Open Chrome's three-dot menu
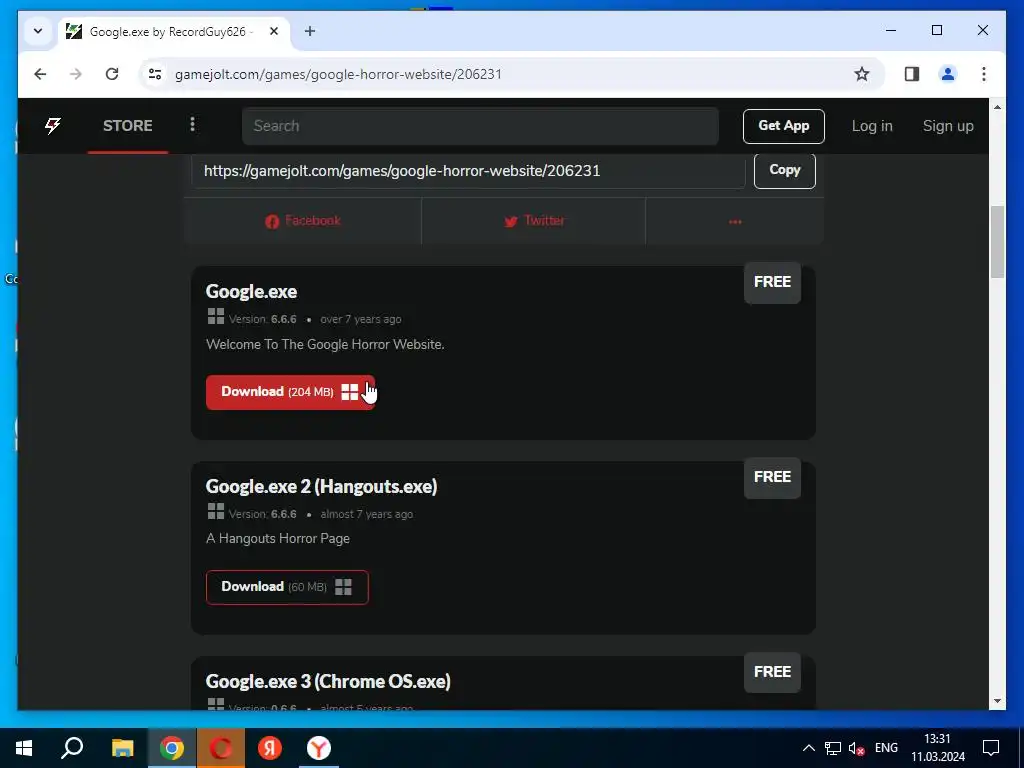This screenshot has width=1024, height=768. tap(984, 74)
